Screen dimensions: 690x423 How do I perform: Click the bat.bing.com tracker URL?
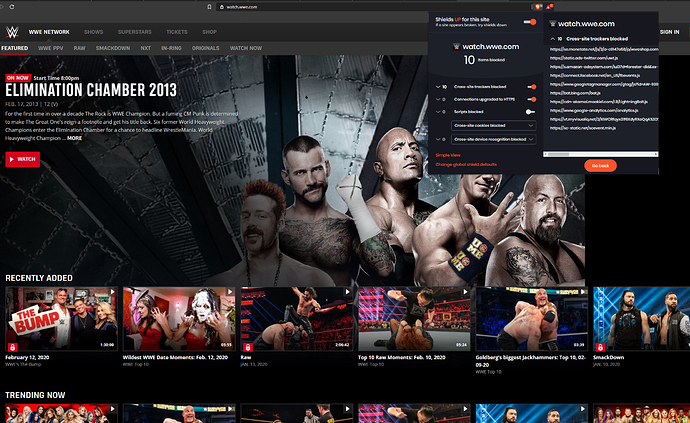coord(575,93)
